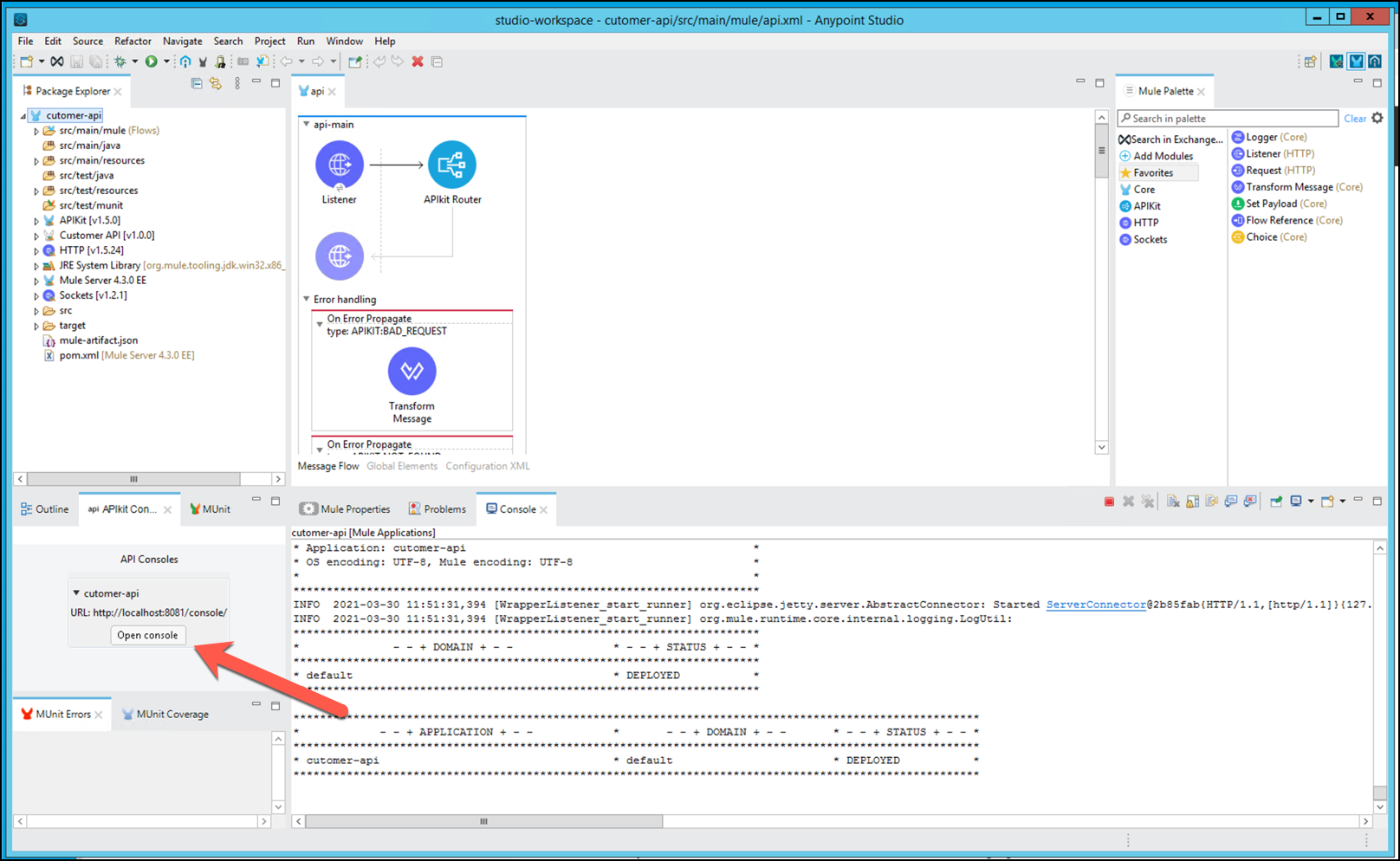This screenshot has width=1400, height=861.
Task: Stop the running app with red square
Action: point(1109,502)
